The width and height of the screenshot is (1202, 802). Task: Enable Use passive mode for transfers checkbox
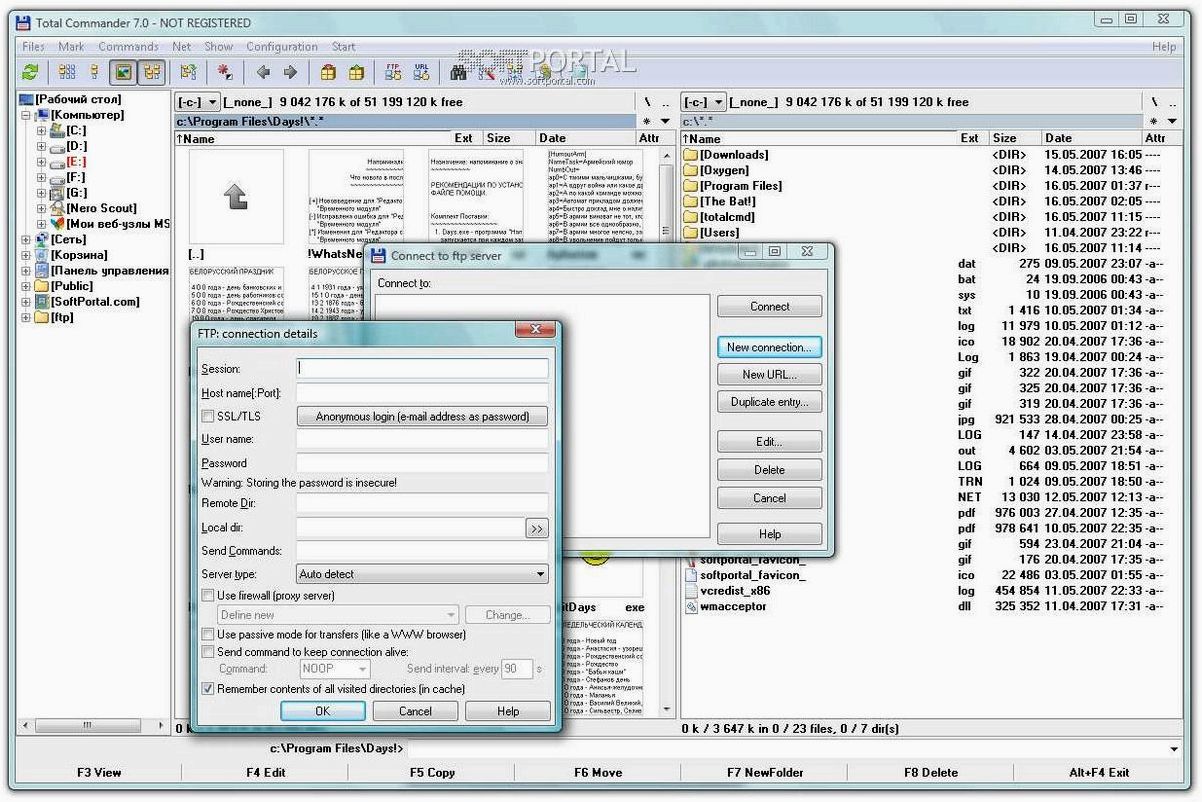click(x=208, y=634)
